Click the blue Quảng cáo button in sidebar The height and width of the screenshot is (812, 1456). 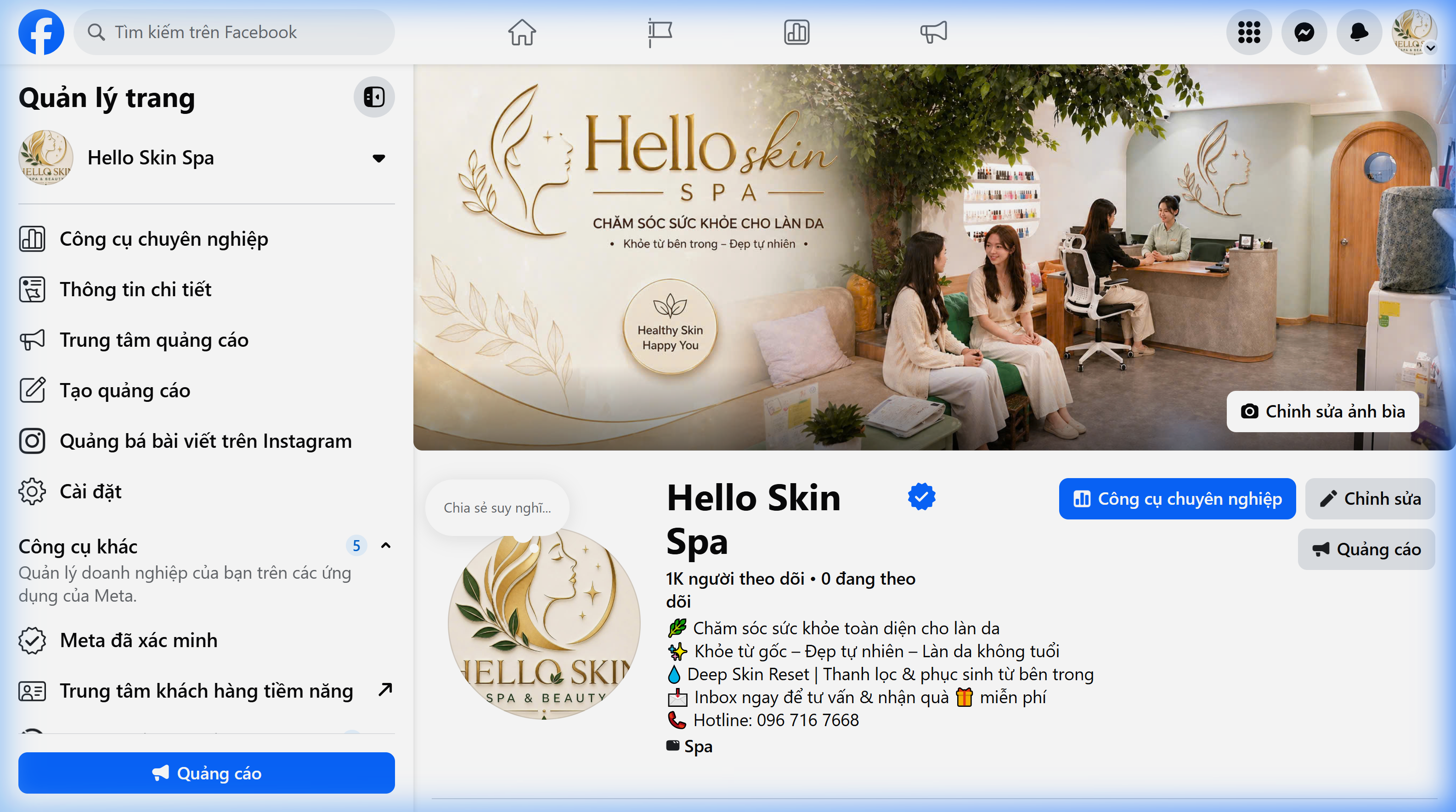tap(206, 773)
